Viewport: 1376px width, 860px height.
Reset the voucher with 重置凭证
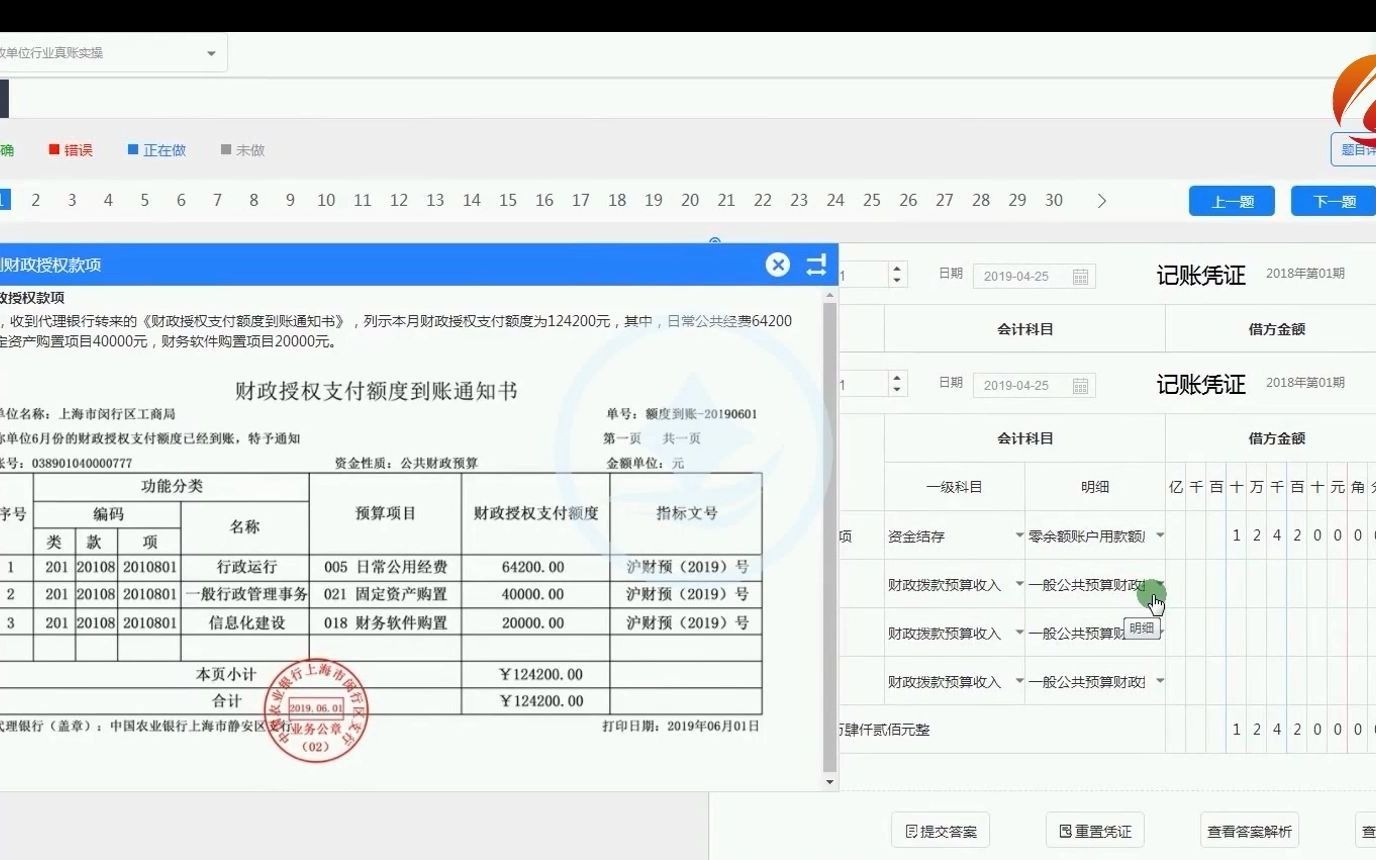coord(1095,831)
